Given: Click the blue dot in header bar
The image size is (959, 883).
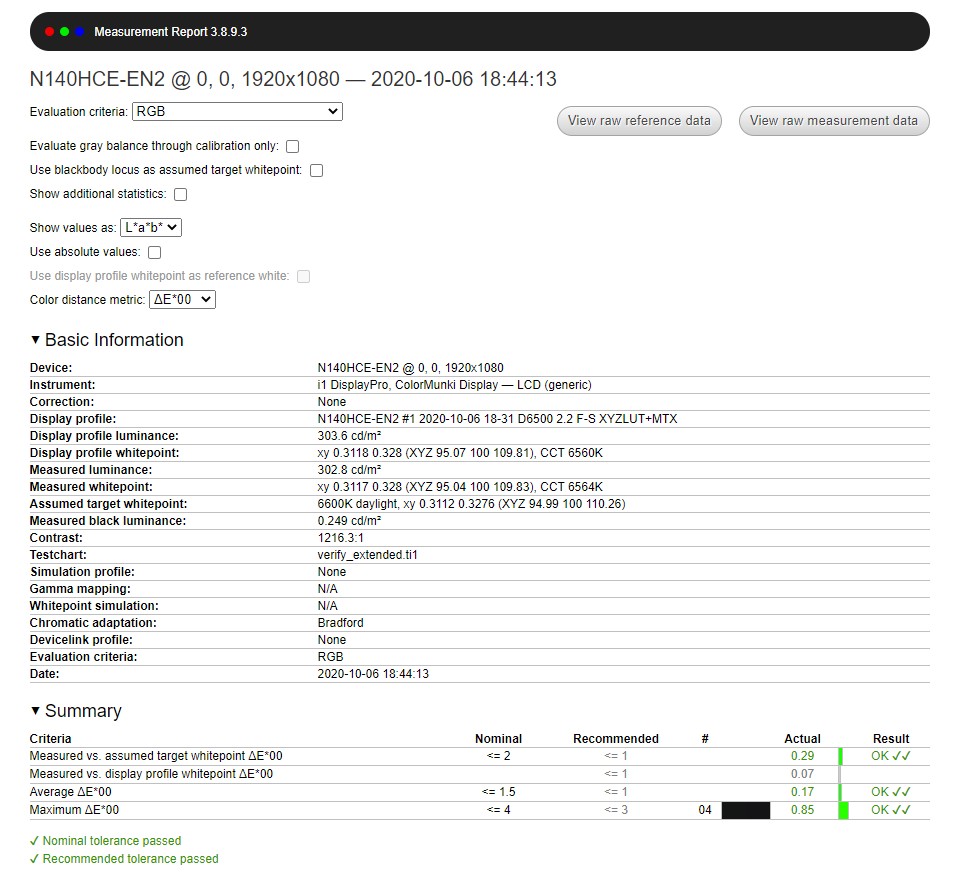Looking at the screenshot, I should 79,32.
